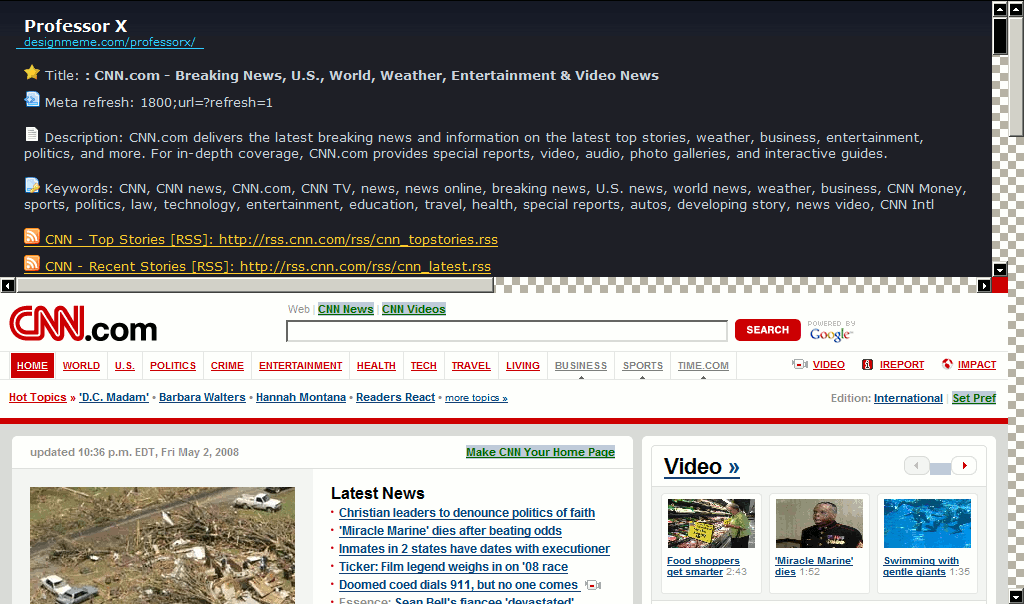Screen dimensions: 1024x604
Task: Click next arrow in the Video carousel
Action: (x=964, y=466)
